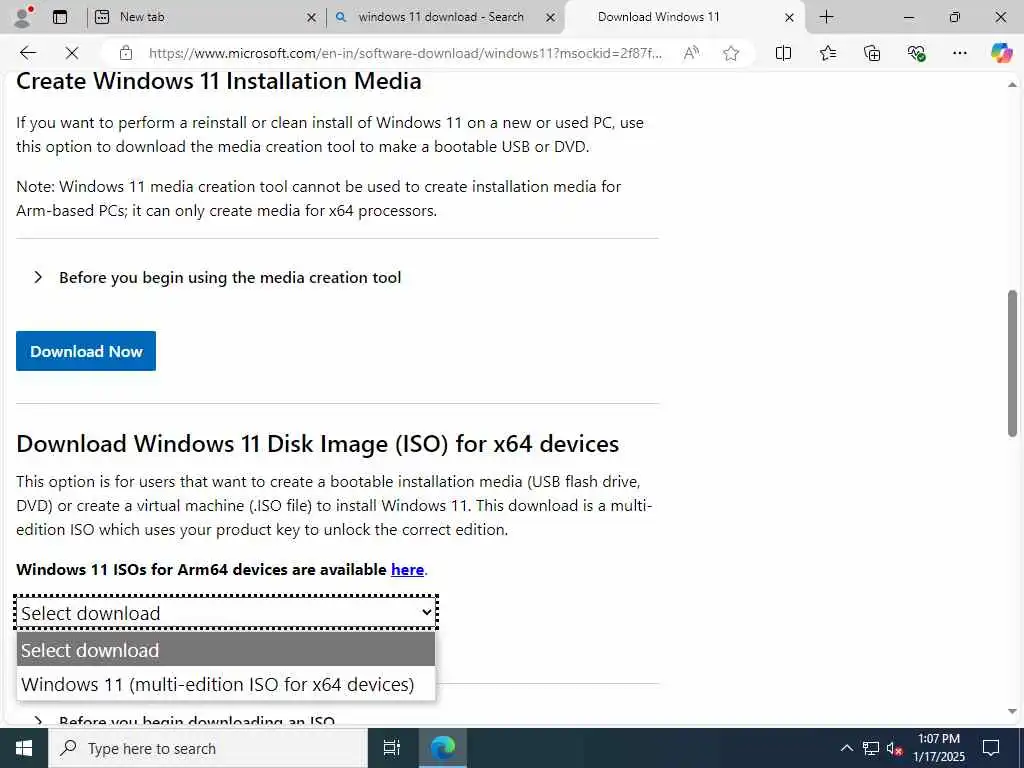Open split screen view
This screenshot has width=1024, height=768.
coord(783,53)
